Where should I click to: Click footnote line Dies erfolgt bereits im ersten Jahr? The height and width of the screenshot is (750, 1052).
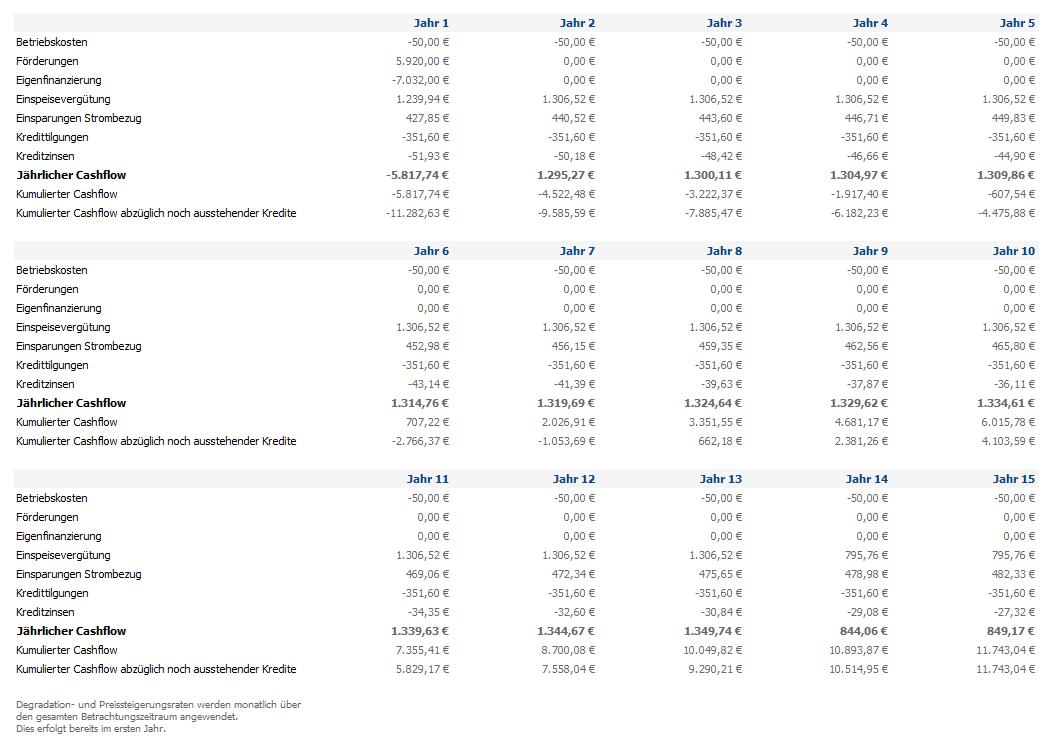point(91,729)
